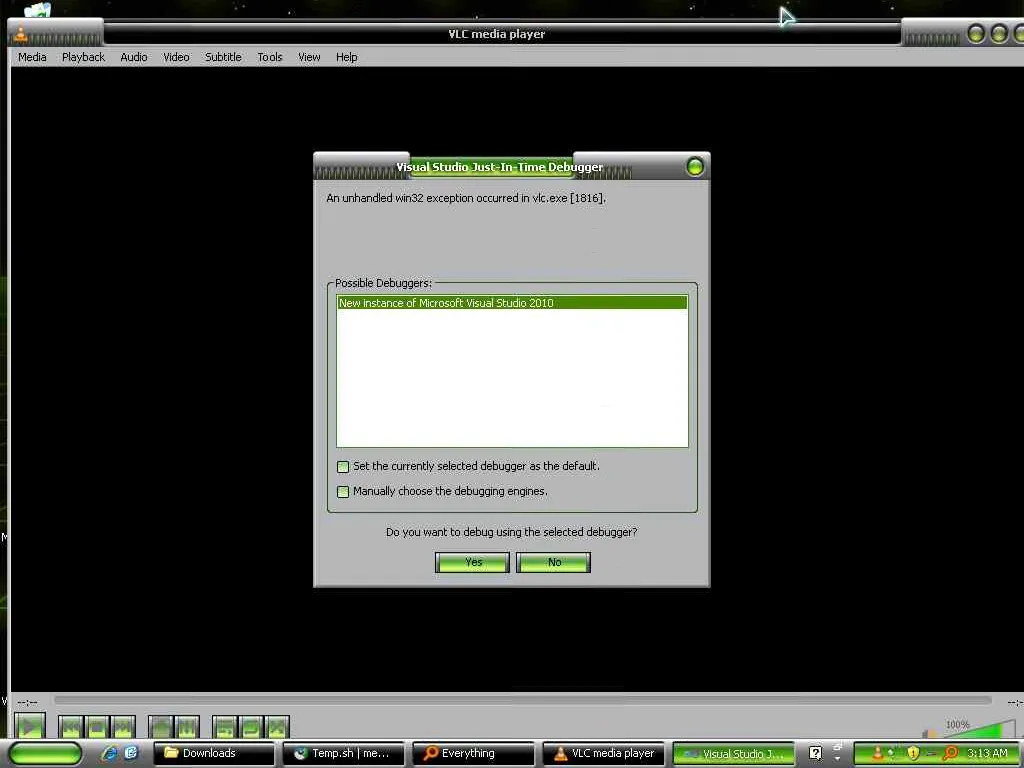
Task: Open the Help menu
Action: [x=347, y=57]
